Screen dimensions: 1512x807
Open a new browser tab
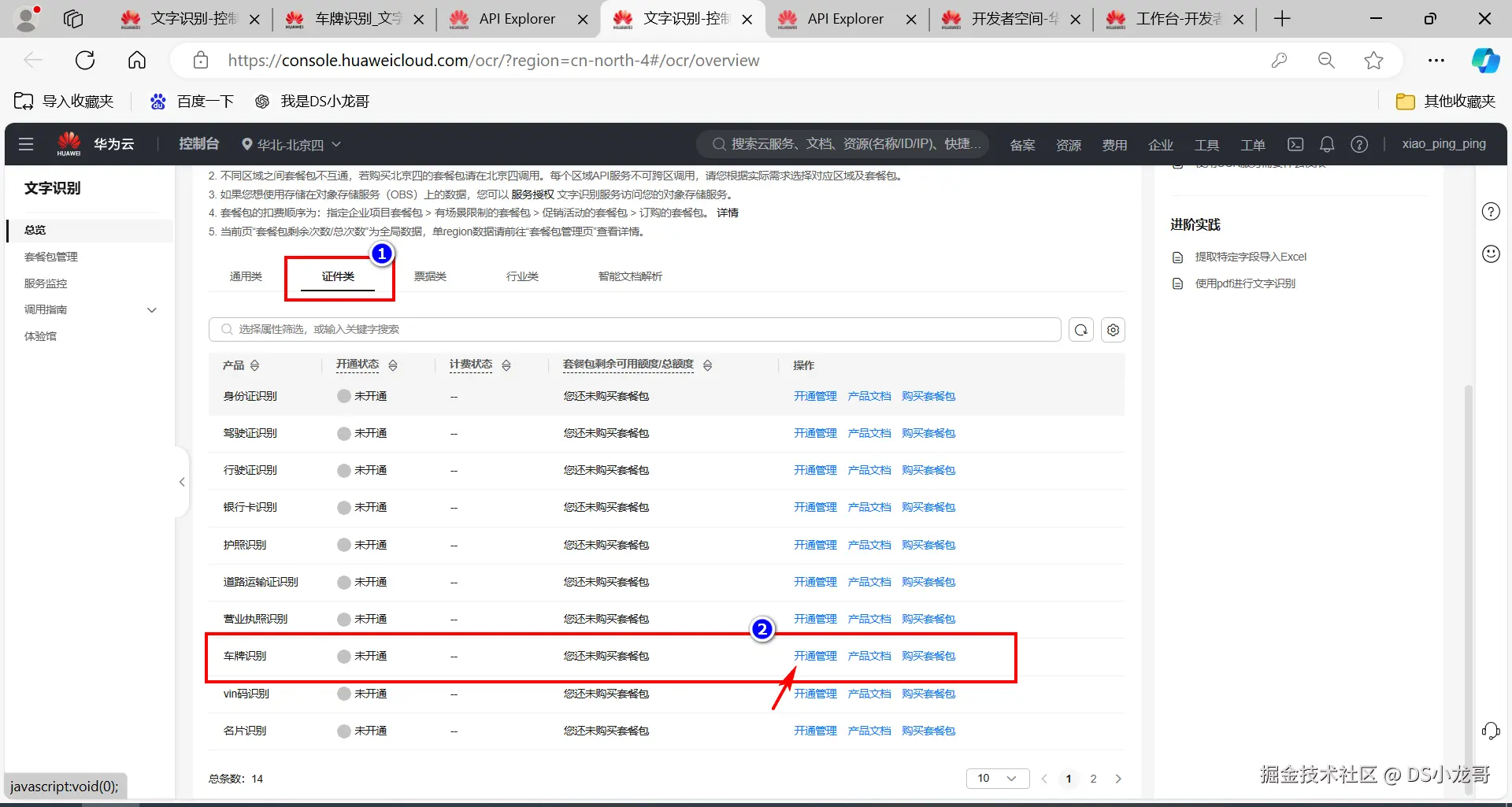tap(1282, 19)
